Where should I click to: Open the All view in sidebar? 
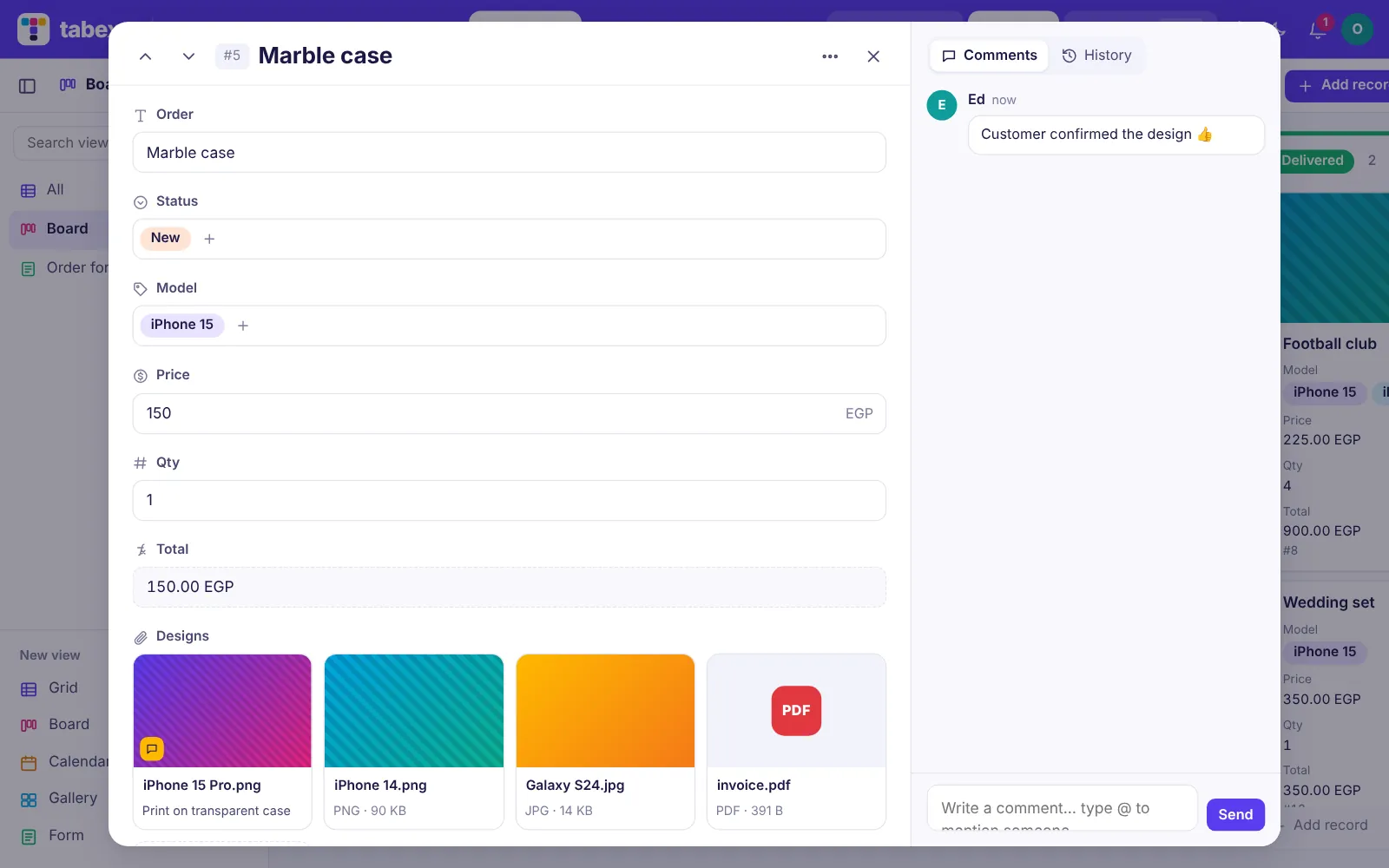(59, 189)
